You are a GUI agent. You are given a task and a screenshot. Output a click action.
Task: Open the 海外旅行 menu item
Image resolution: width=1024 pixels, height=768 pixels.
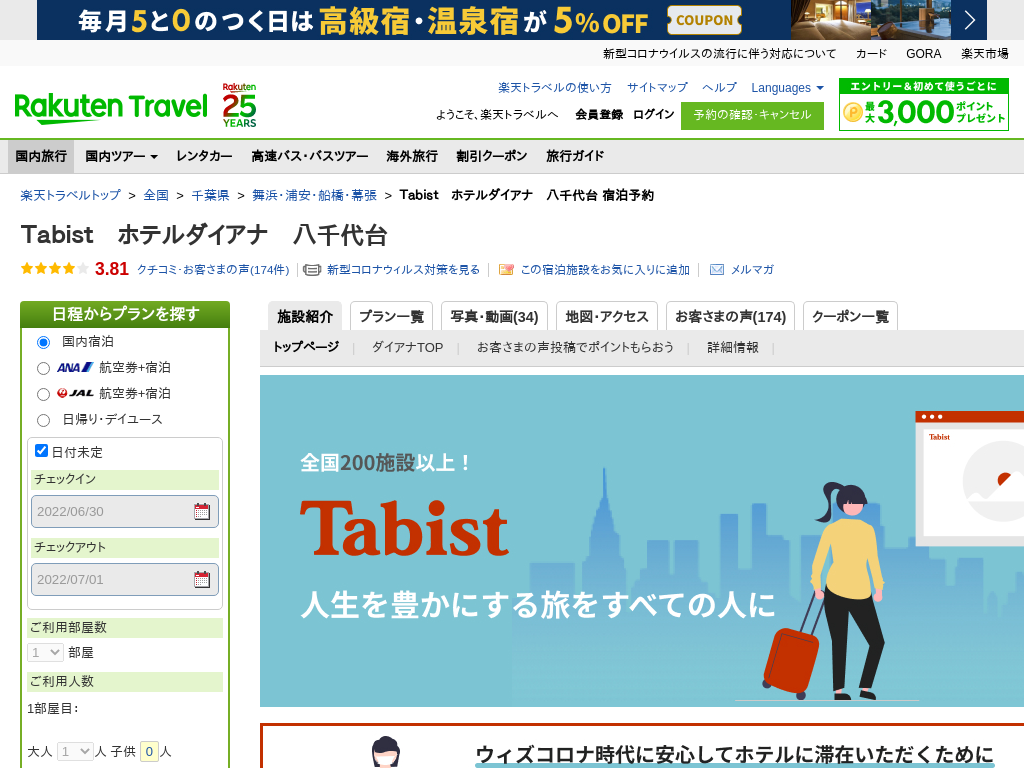(x=412, y=156)
